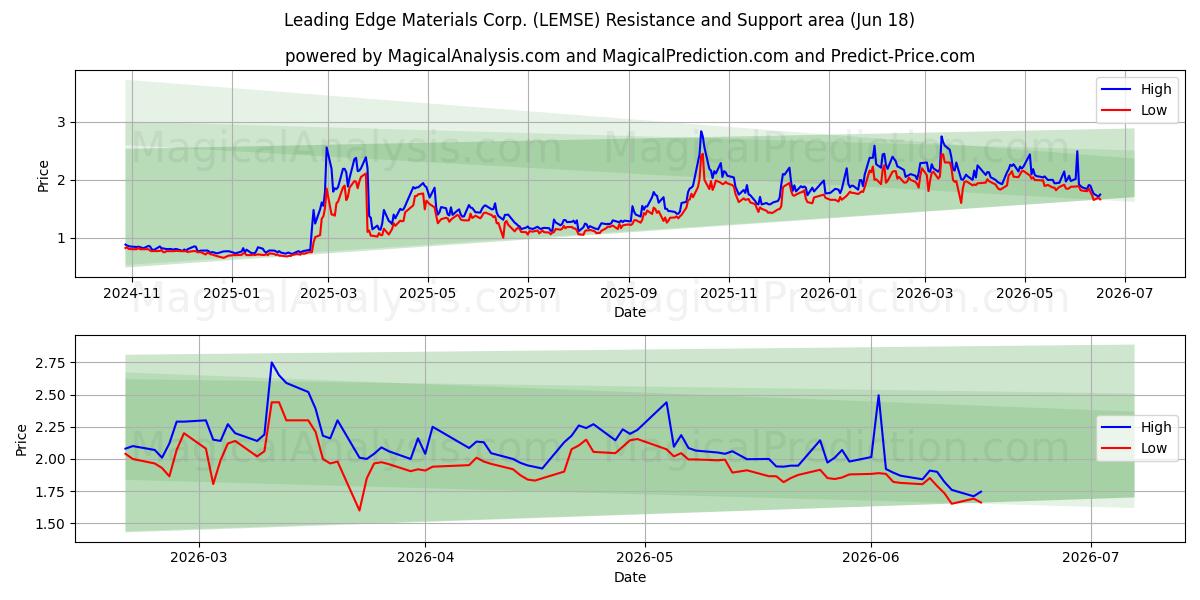Click 'High' in the bottom chart legend
This screenshot has width=1200, height=600.
click(x=1156, y=427)
